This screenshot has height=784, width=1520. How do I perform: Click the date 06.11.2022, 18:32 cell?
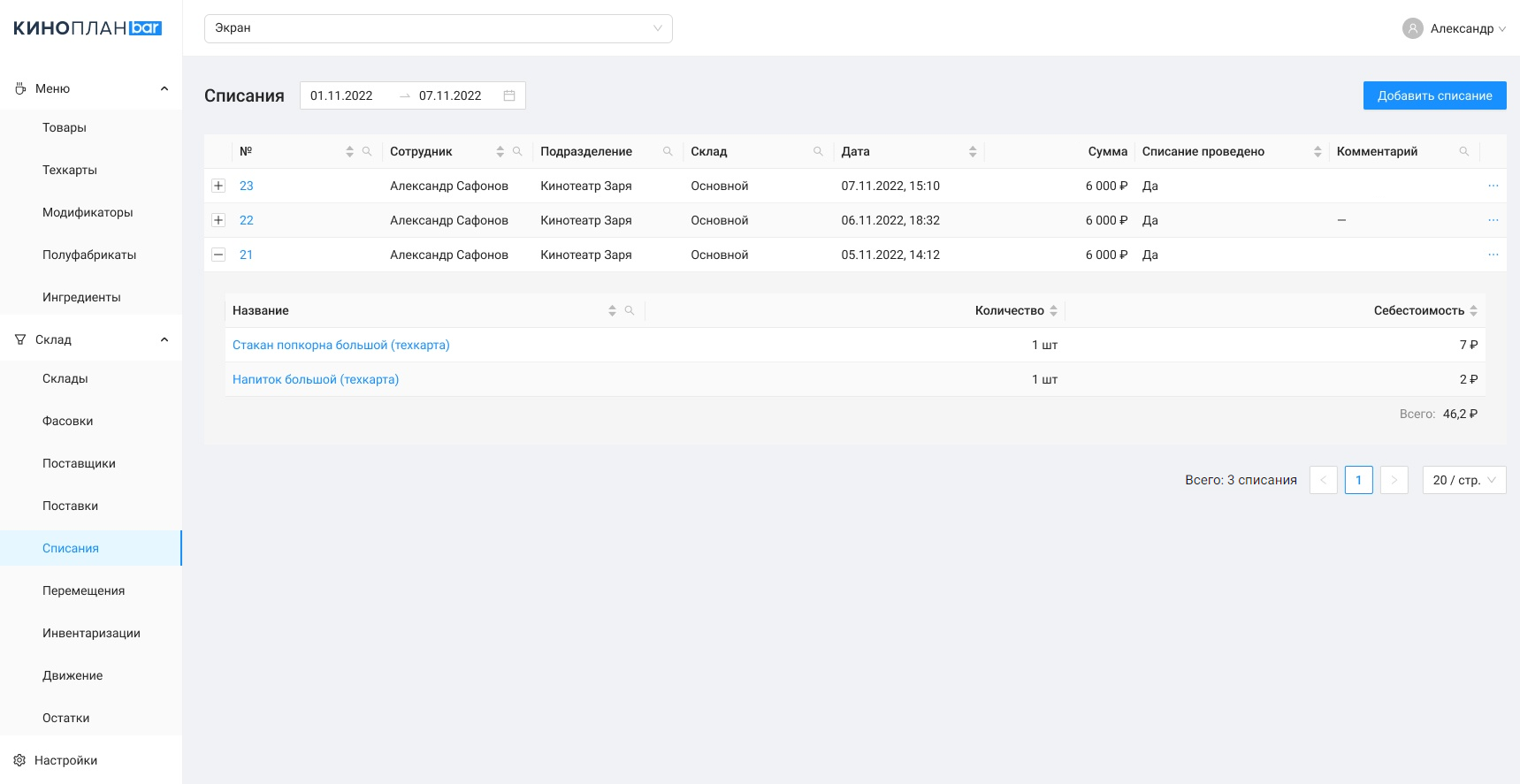[890, 220]
